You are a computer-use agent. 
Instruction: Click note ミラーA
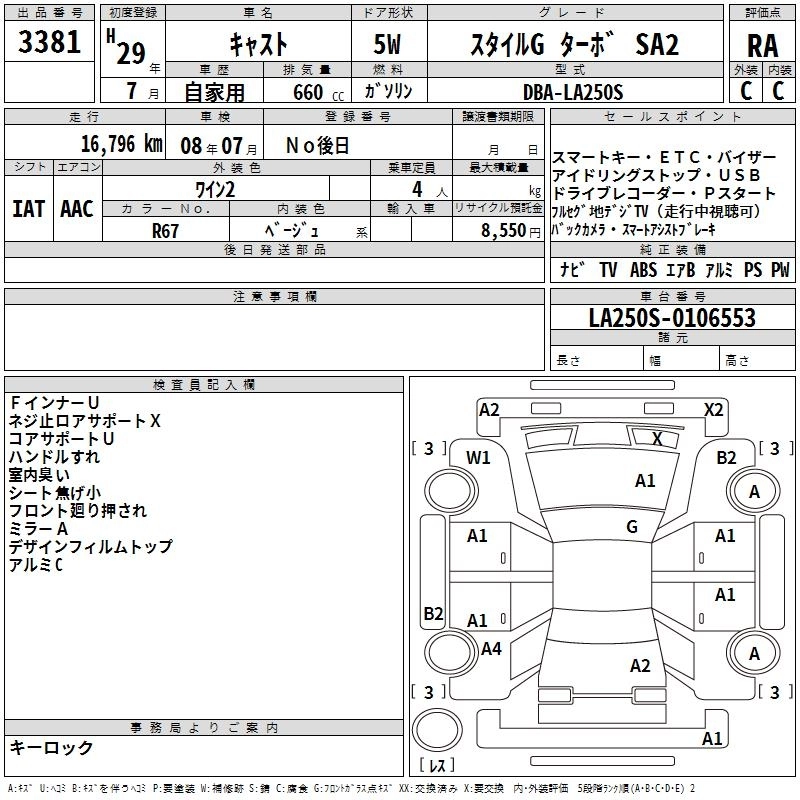[x=39, y=529]
